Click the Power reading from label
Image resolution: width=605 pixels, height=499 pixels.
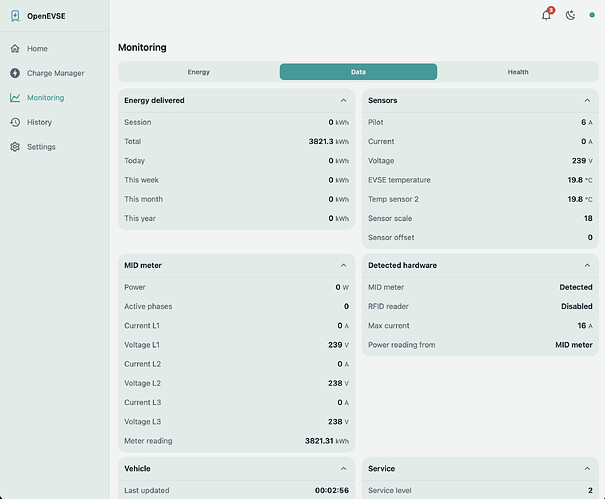pyautogui.click(x=401, y=345)
